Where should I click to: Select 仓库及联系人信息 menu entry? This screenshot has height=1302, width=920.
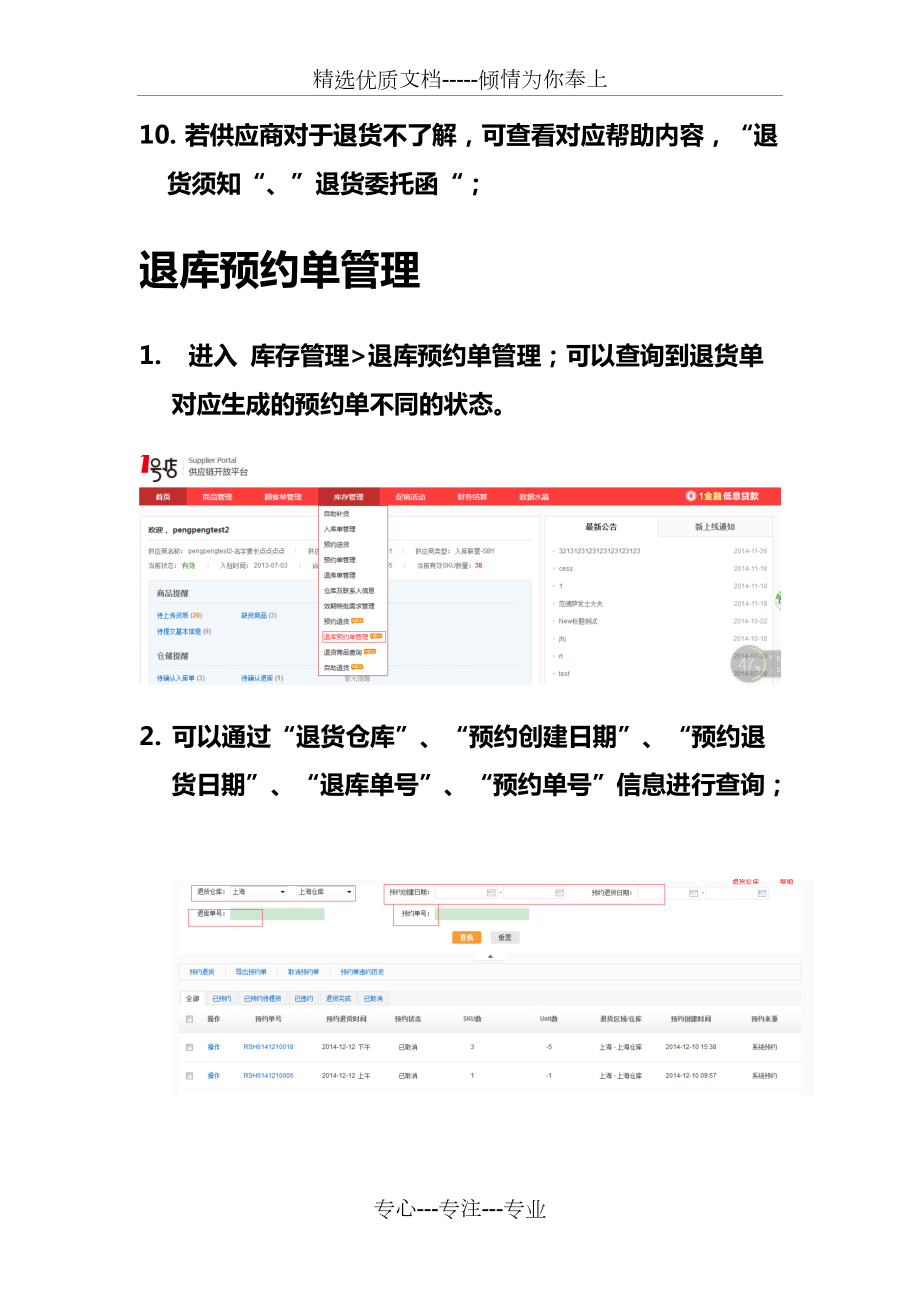[x=348, y=591]
